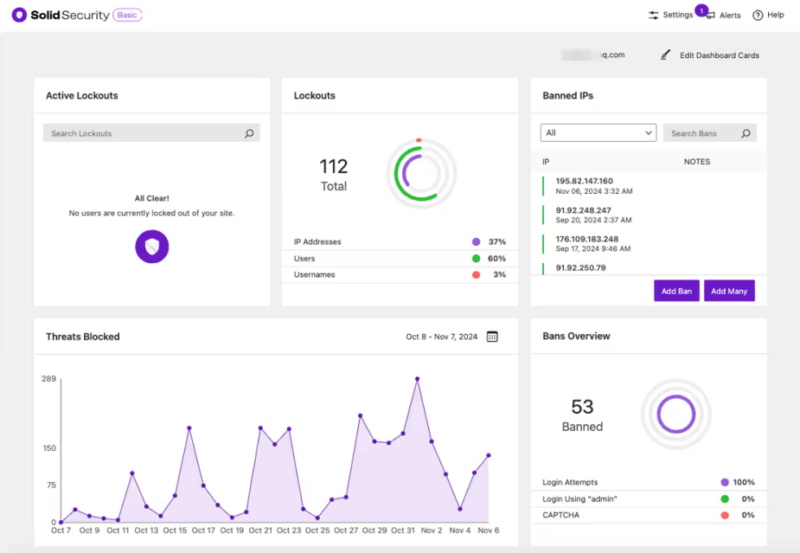Click the Sep 20, 2024 2:37 AM timestamp
This screenshot has width=800, height=553.
593,220
